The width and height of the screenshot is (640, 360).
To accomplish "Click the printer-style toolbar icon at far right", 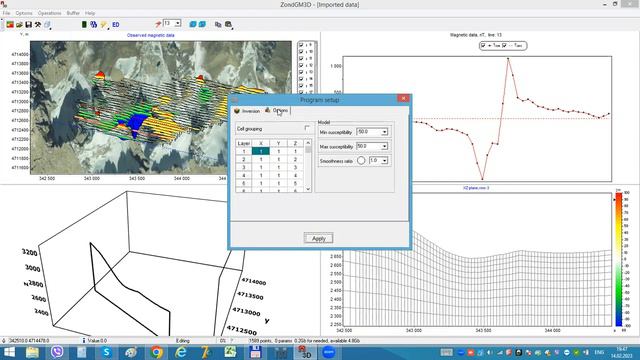I will 228,24.
